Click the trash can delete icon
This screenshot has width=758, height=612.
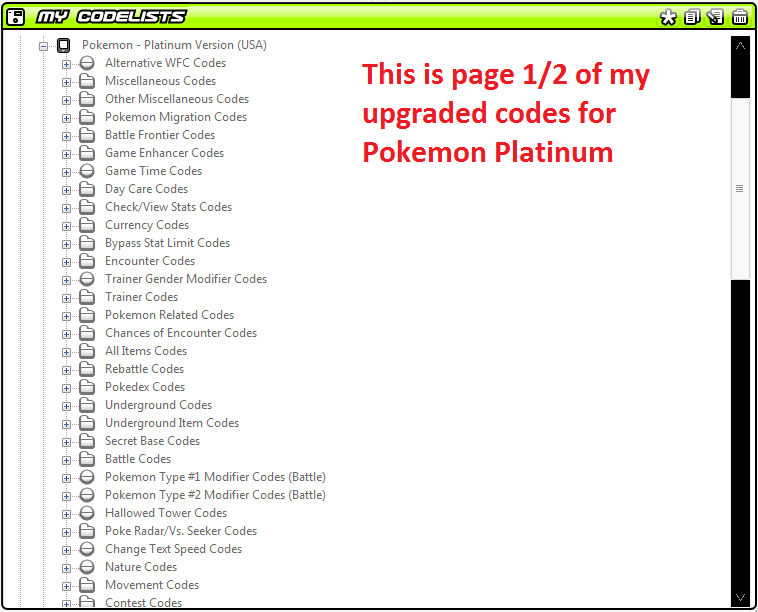click(x=740, y=17)
